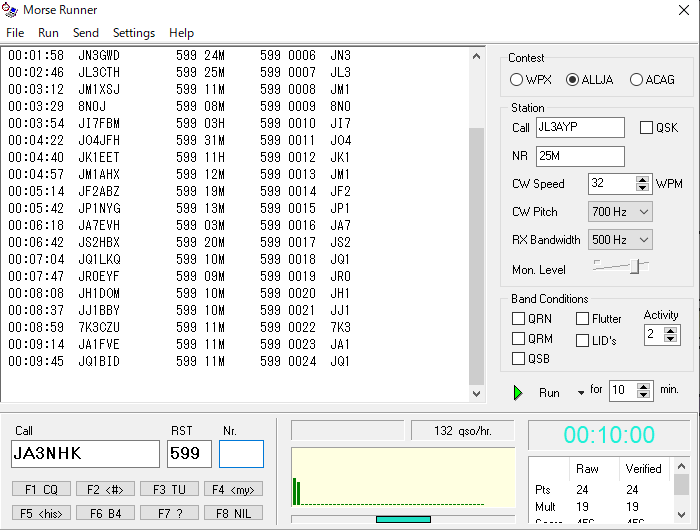Decrease Activity with the down arrow

point(672,339)
